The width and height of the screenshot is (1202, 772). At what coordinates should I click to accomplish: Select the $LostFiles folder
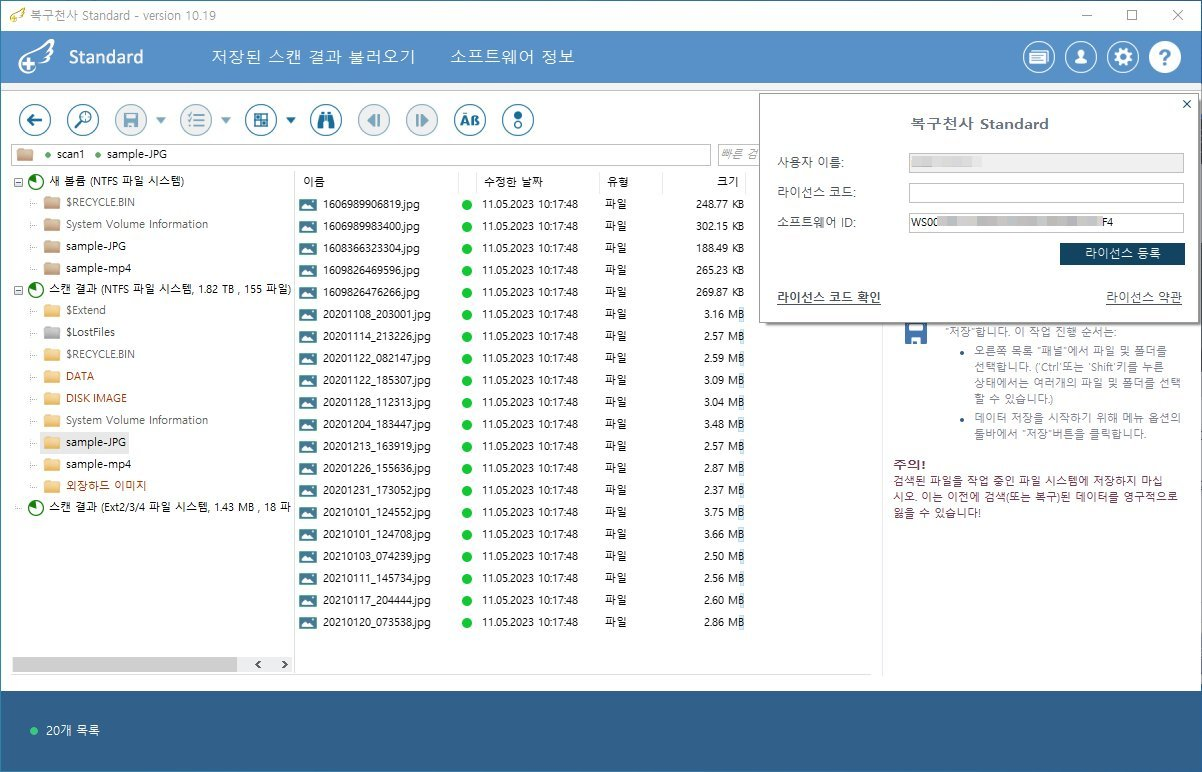pos(90,333)
